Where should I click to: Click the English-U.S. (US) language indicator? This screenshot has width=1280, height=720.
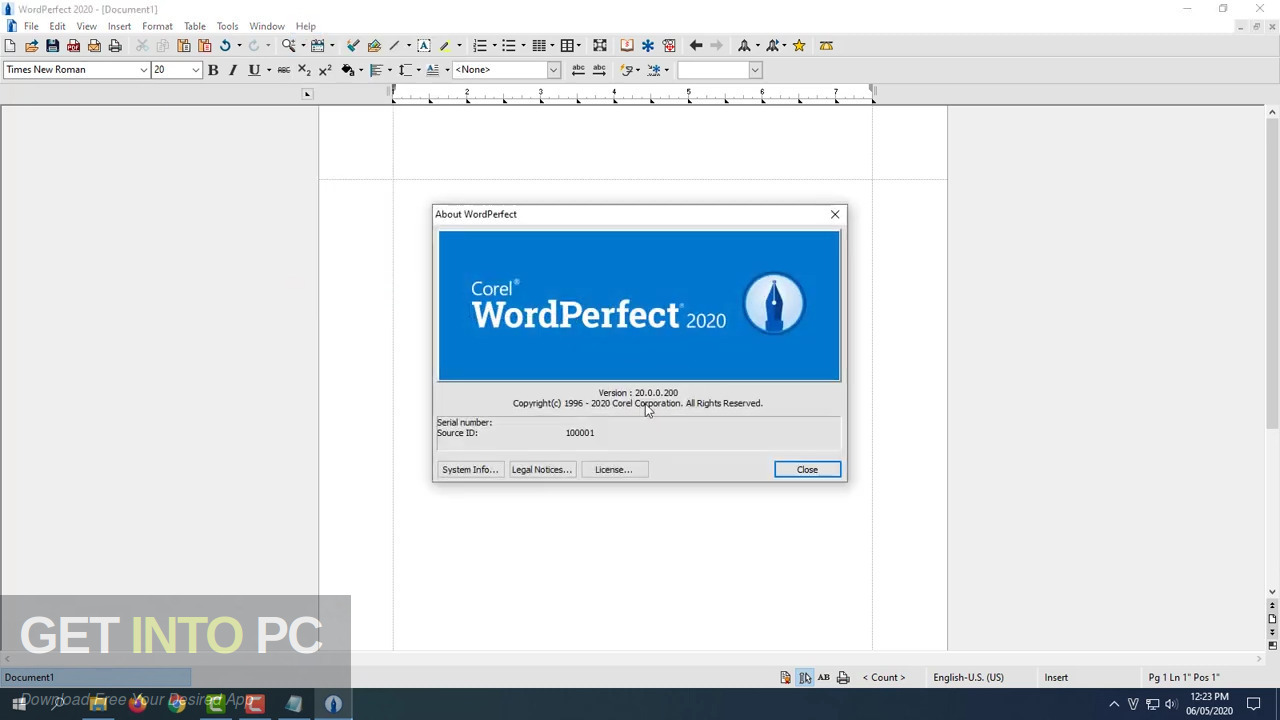tap(968, 677)
